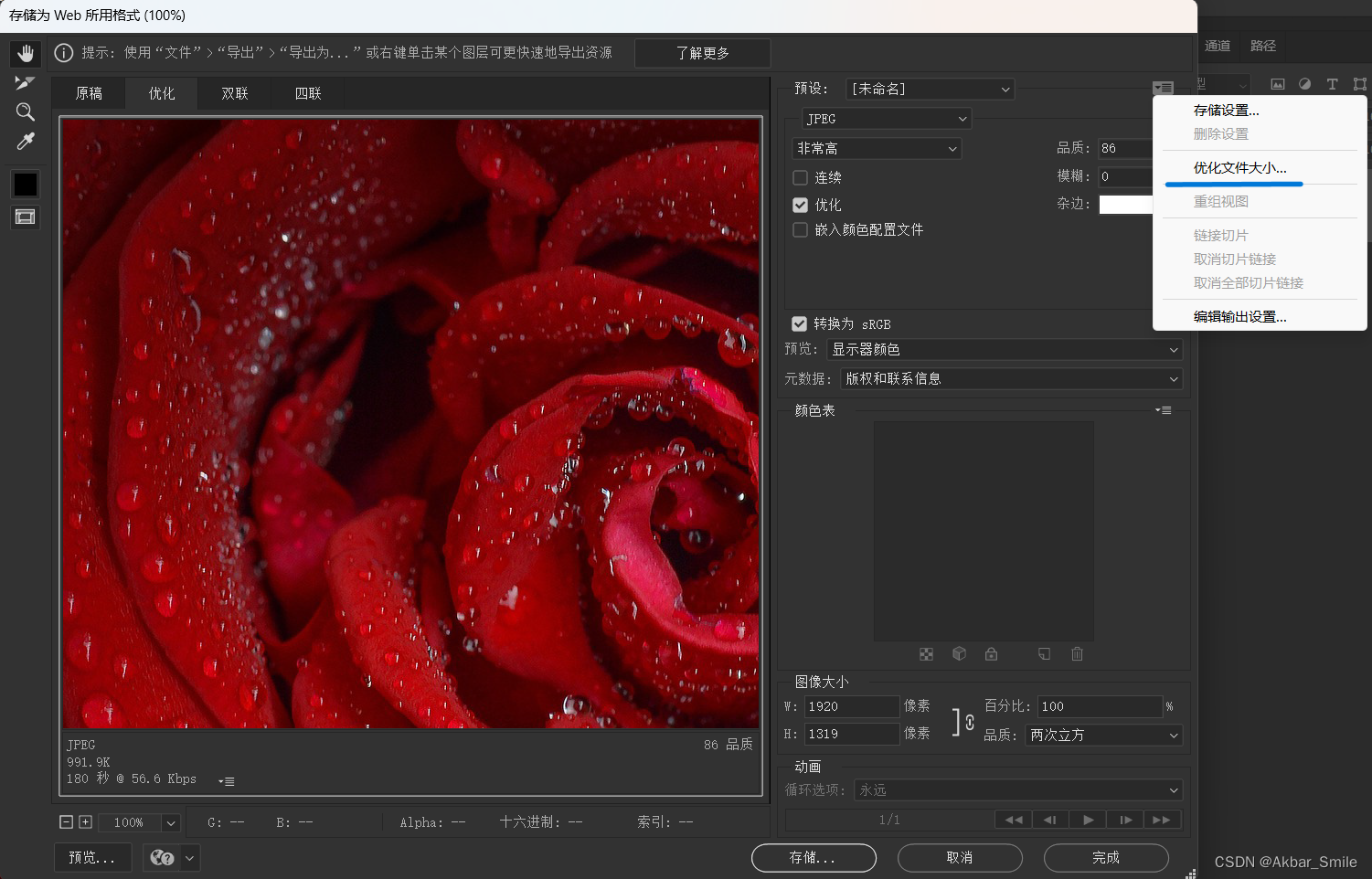Select the Zoom tool in the toolbox
1372x879 pixels.
(26, 112)
